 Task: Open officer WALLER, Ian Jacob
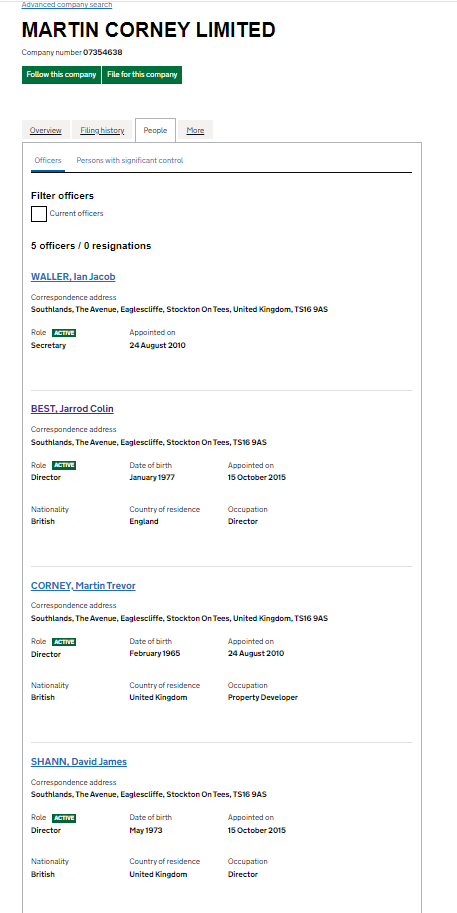click(73, 277)
